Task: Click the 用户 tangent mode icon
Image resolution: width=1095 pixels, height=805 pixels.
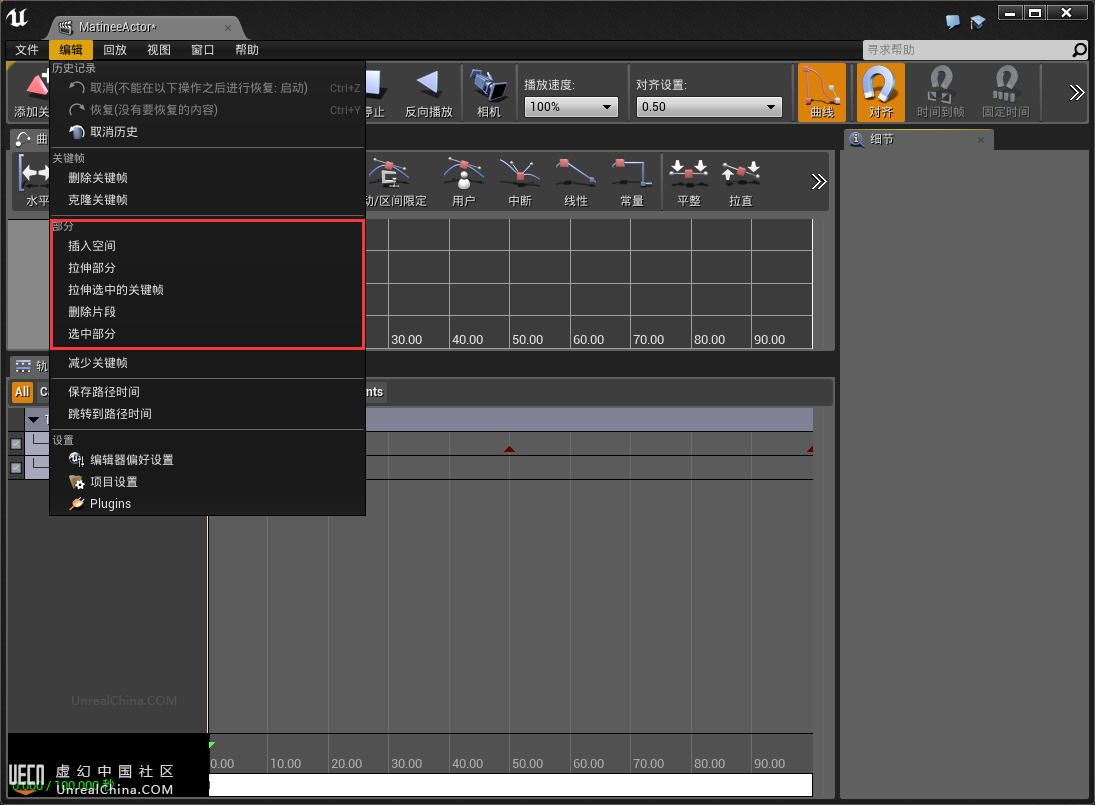Action: click(464, 182)
